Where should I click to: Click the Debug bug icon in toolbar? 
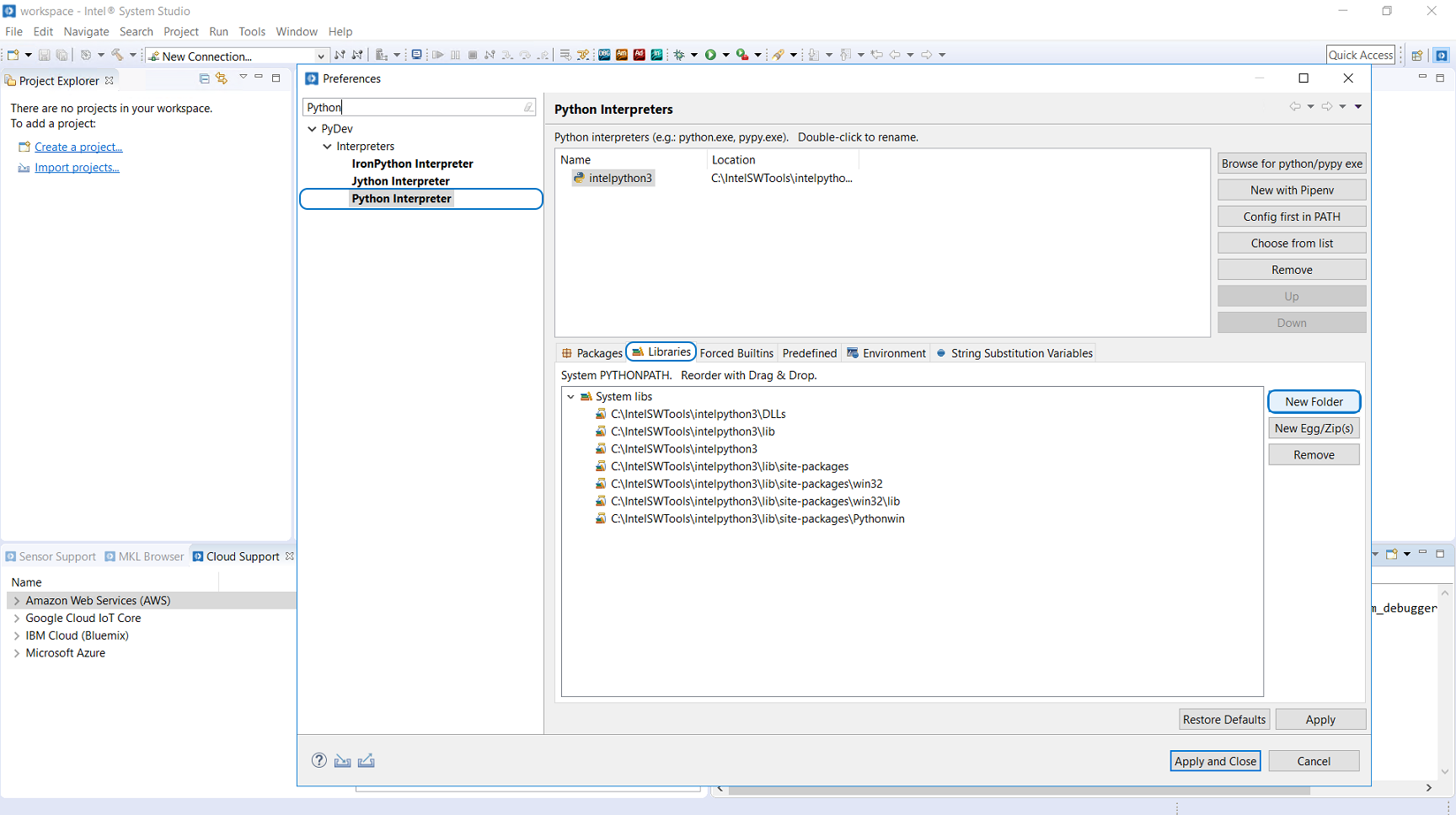(679, 55)
